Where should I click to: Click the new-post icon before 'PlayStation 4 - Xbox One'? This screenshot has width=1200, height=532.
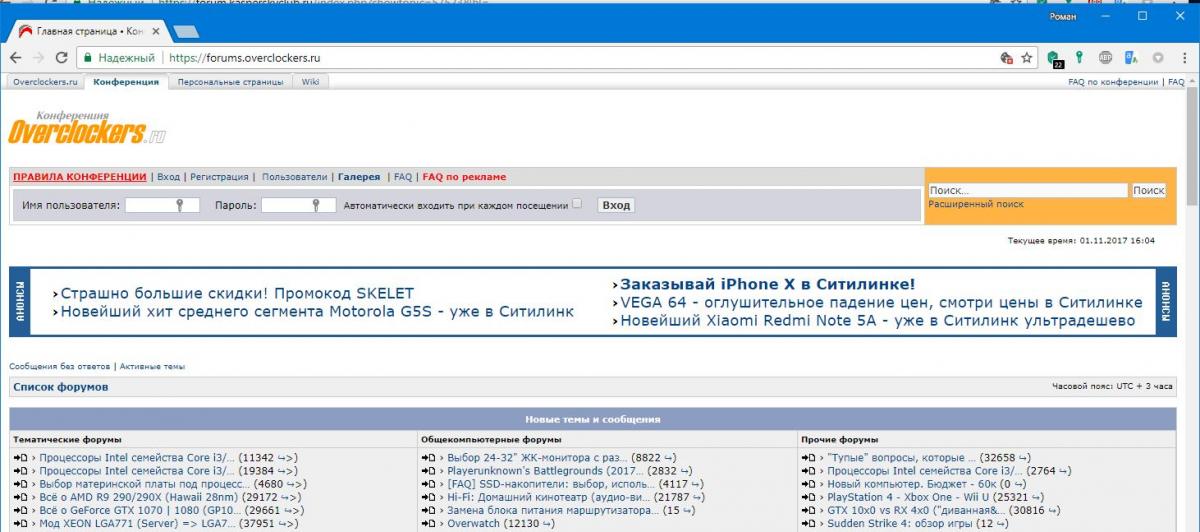pos(810,497)
